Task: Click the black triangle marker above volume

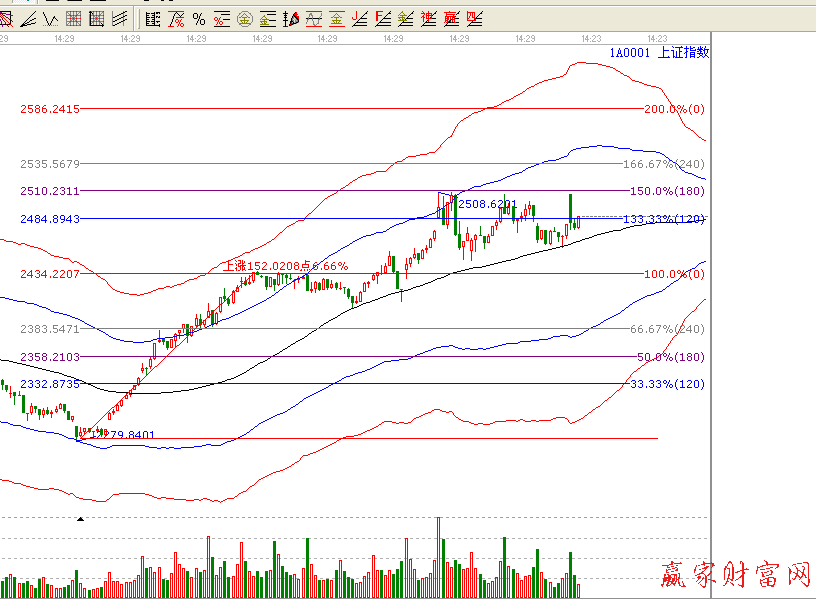Action: point(81,518)
